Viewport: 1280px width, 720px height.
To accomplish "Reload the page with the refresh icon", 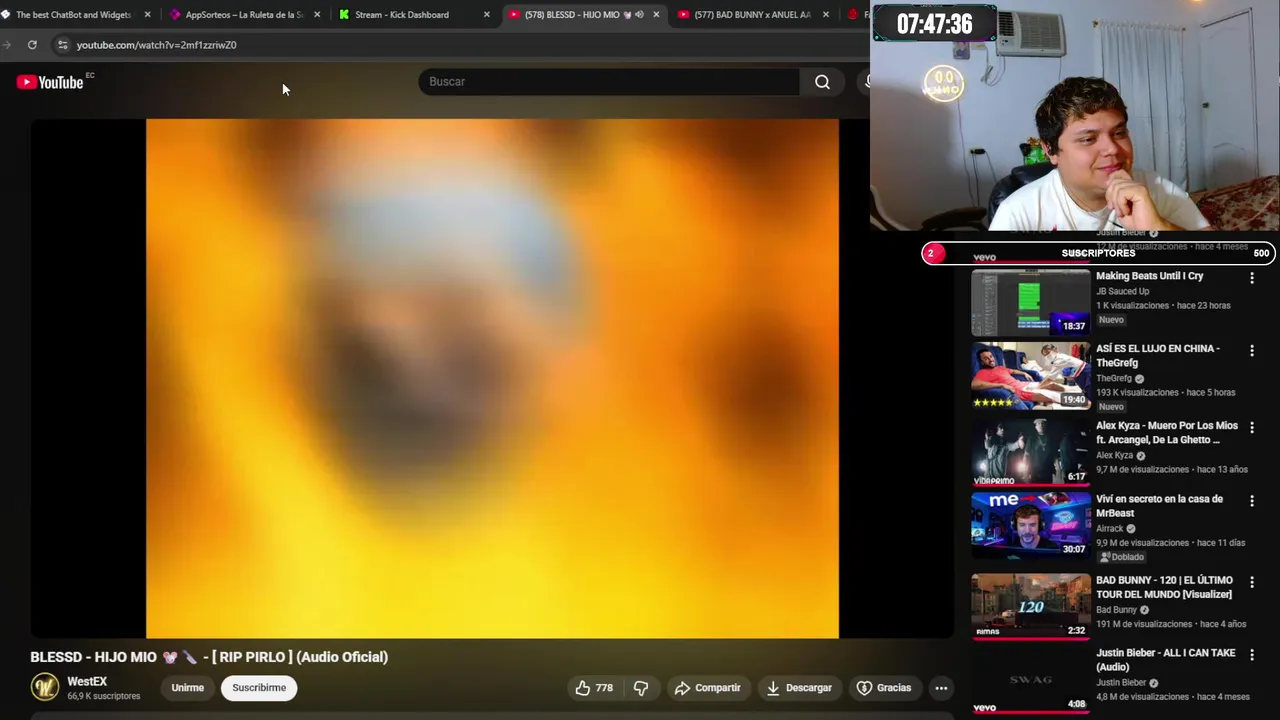I will [32, 45].
